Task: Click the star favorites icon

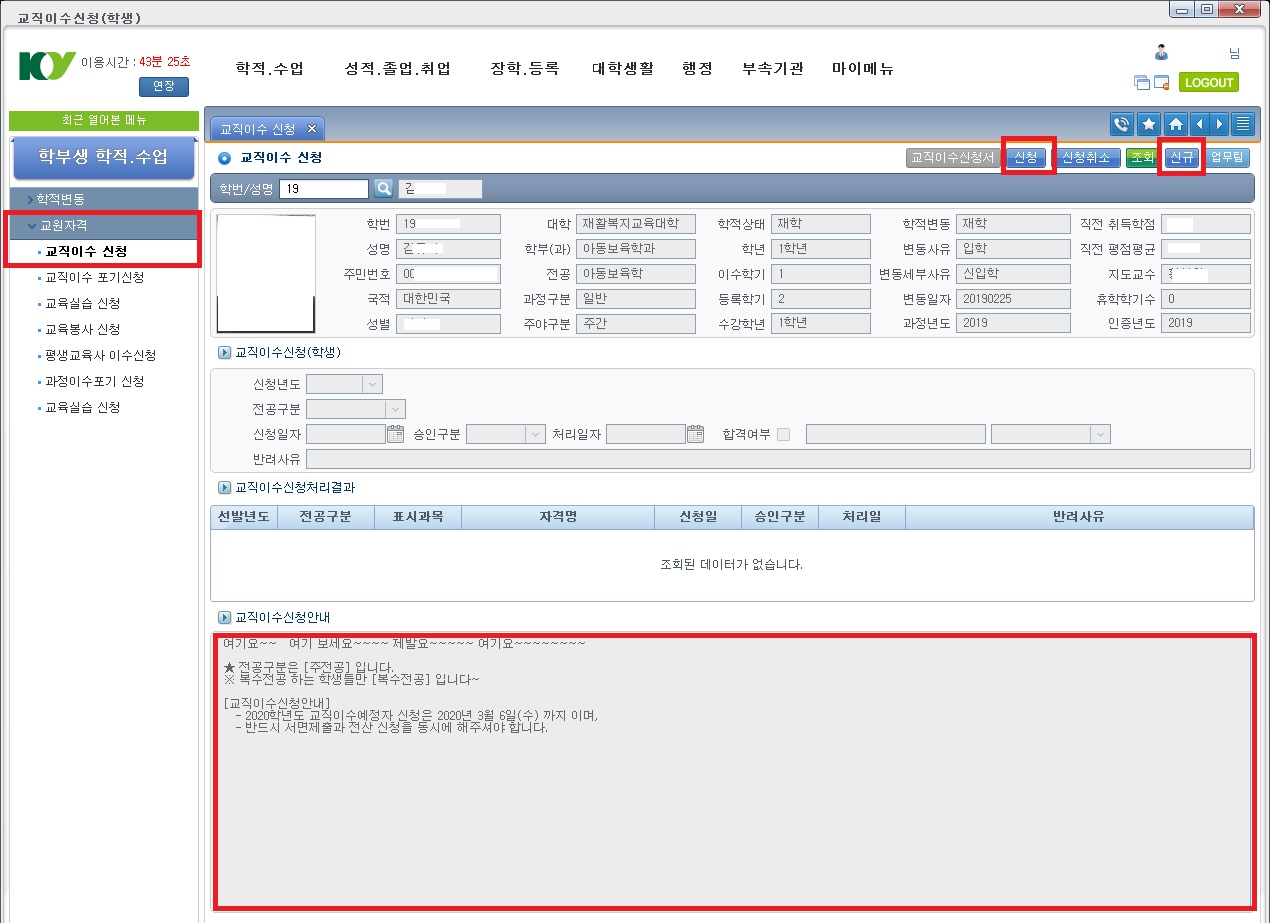Action: pyautogui.click(x=1149, y=124)
